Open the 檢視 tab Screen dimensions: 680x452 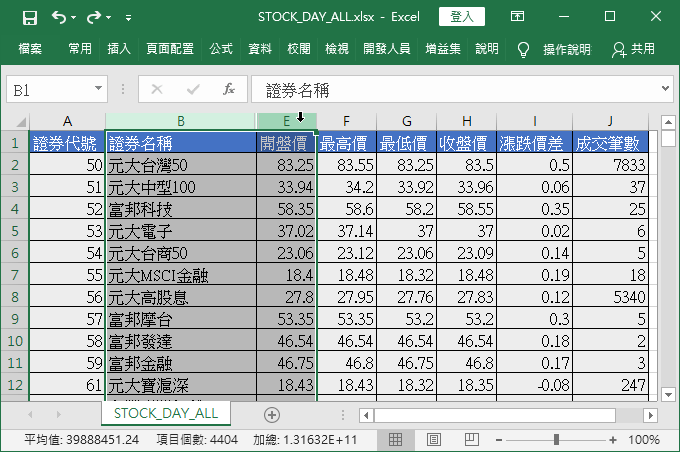click(337, 49)
